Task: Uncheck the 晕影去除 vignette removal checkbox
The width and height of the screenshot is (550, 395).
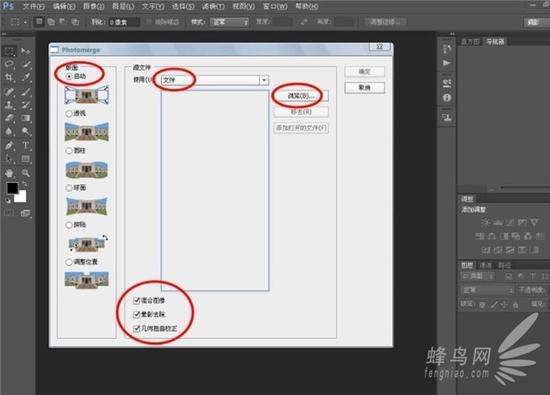Action: tap(137, 314)
